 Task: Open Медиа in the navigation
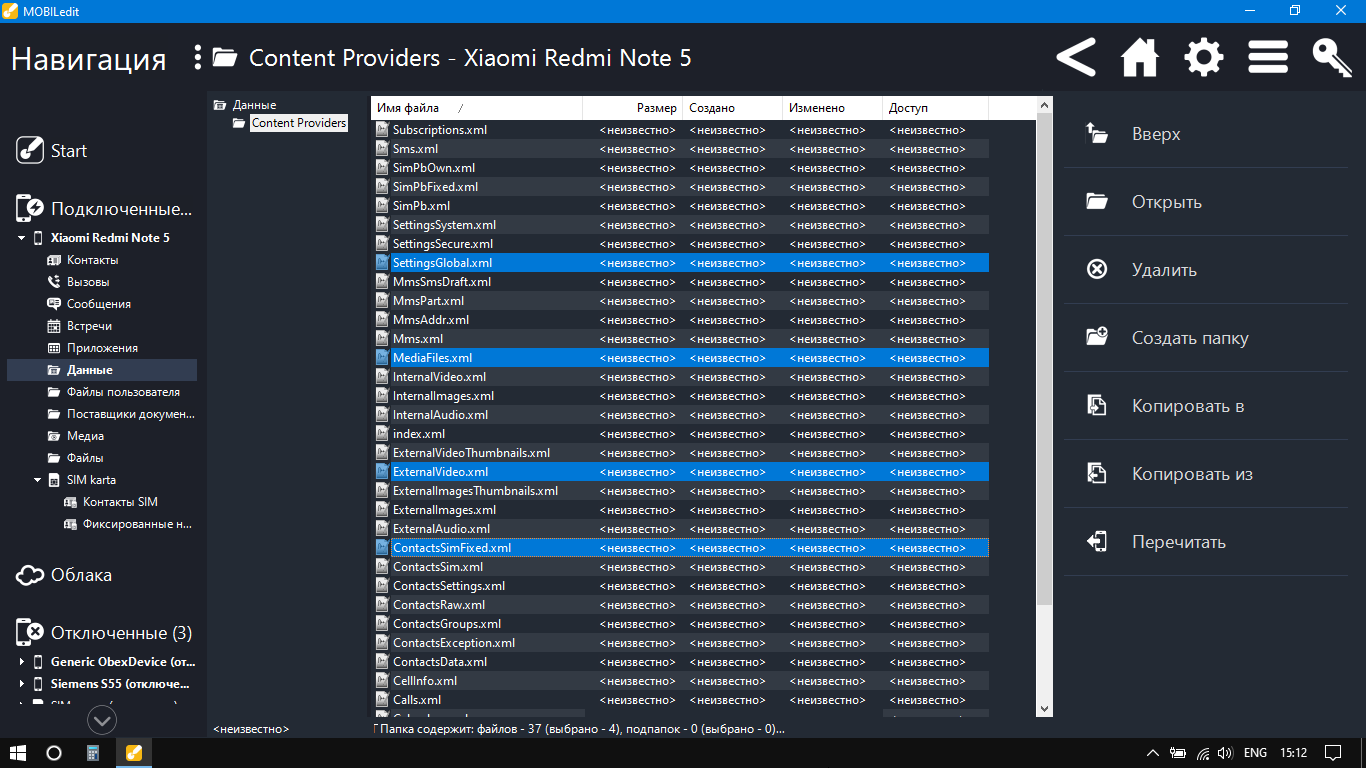[85, 436]
